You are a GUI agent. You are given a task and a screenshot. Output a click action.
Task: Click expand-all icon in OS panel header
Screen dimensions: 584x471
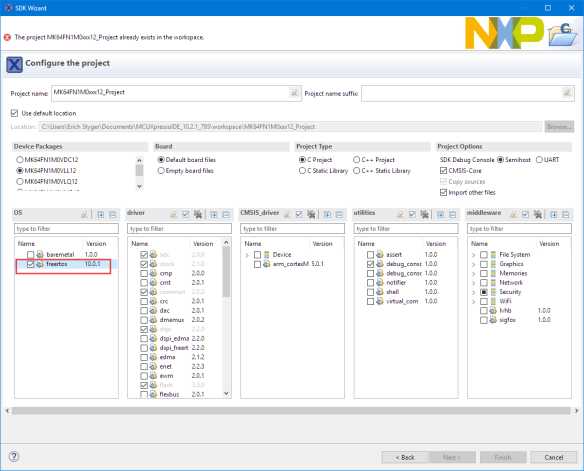(101, 214)
